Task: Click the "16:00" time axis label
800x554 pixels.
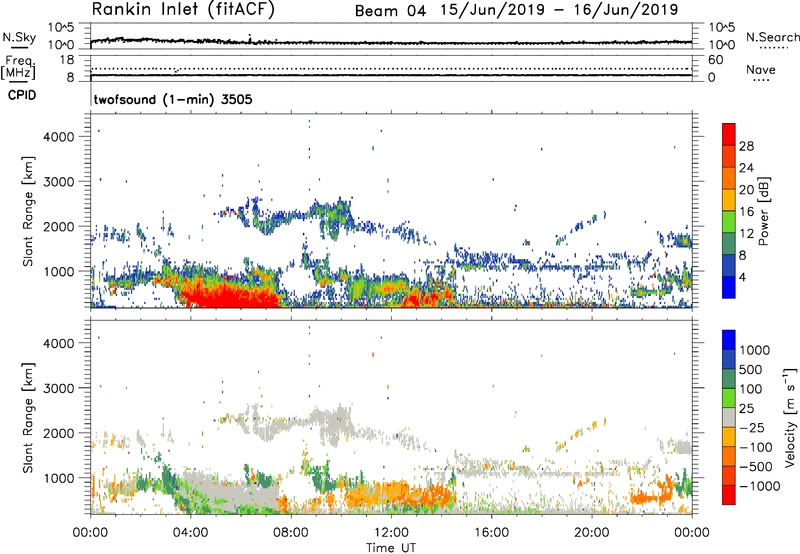Action: (491, 532)
